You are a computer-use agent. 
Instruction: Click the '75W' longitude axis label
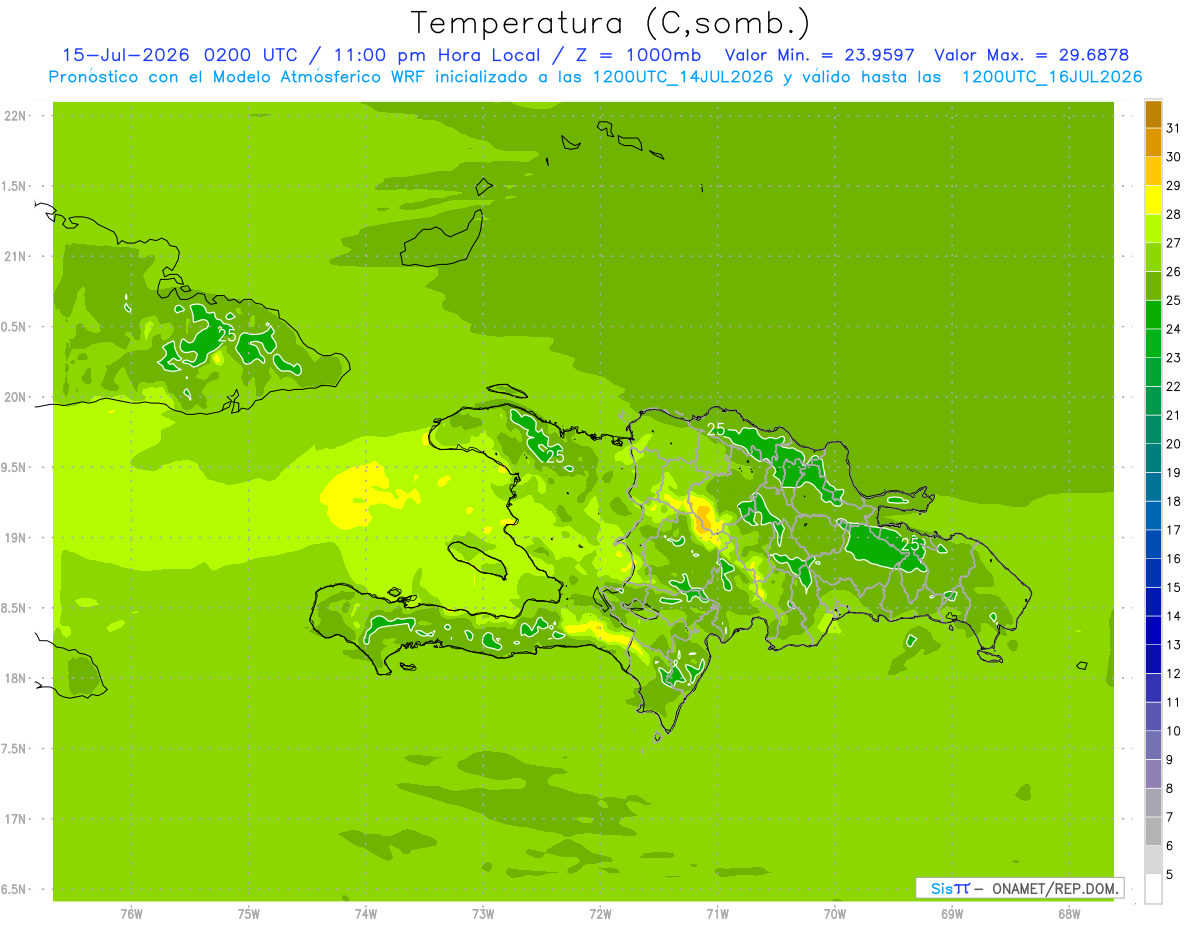point(249,913)
